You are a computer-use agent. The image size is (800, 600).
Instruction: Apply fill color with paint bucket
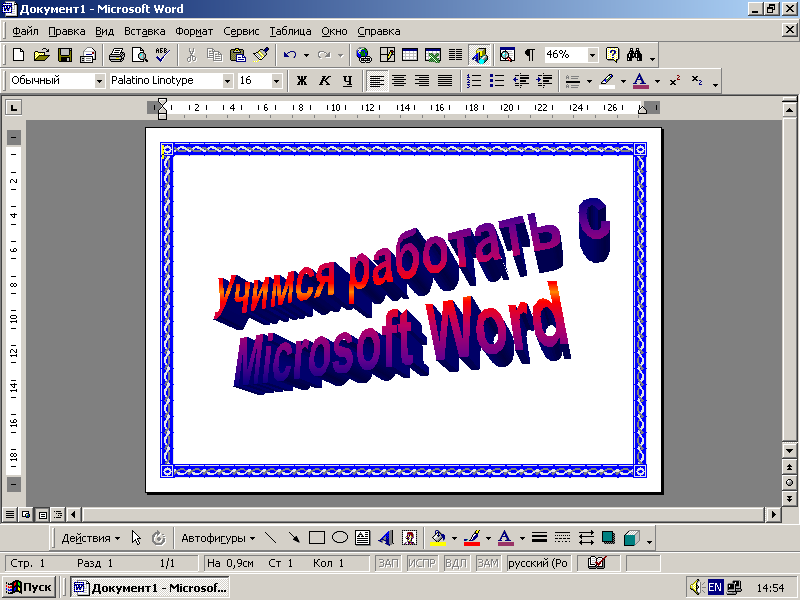438,538
